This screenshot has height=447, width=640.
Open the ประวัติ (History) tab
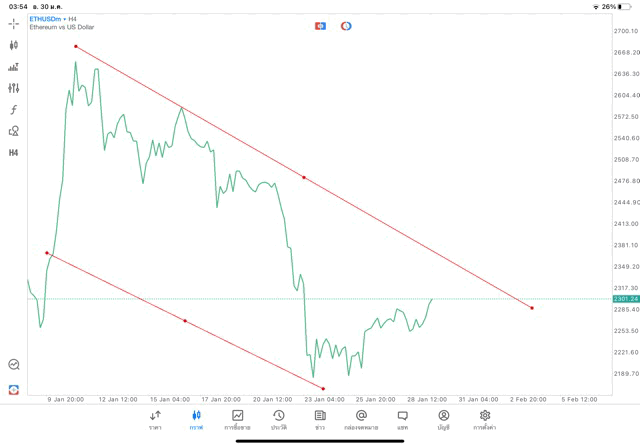(x=278, y=419)
